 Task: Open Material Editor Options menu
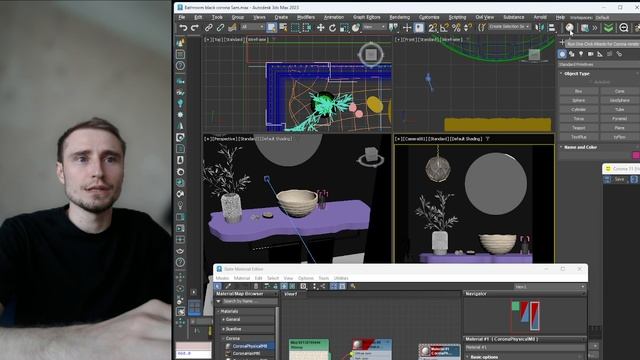click(x=306, y=278)
